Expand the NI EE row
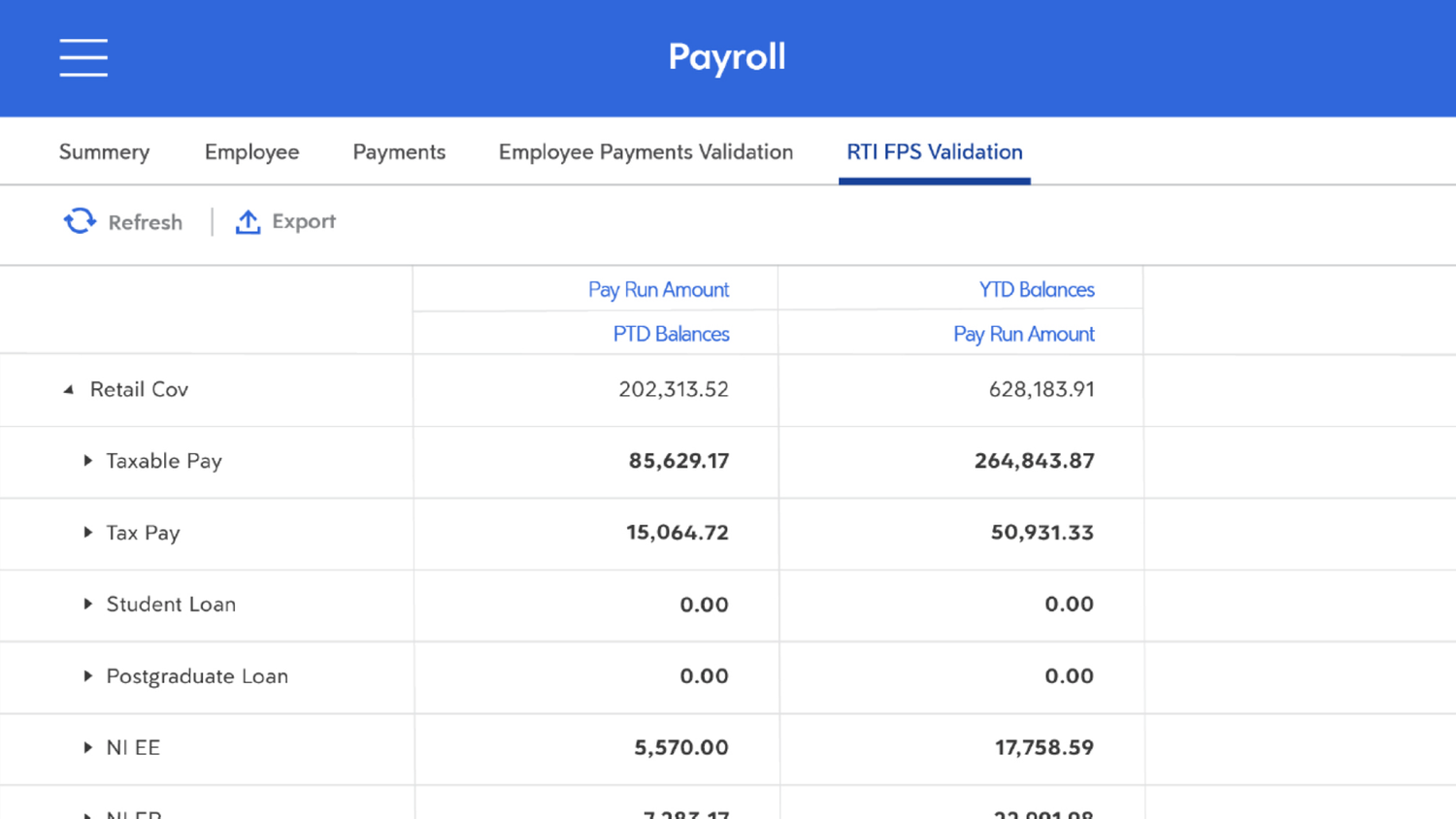1456x819 pixels. 86,748
